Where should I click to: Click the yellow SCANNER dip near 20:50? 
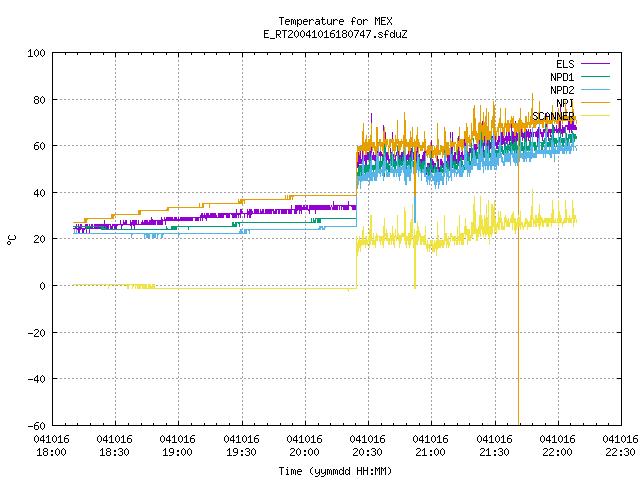coord(415,265)
